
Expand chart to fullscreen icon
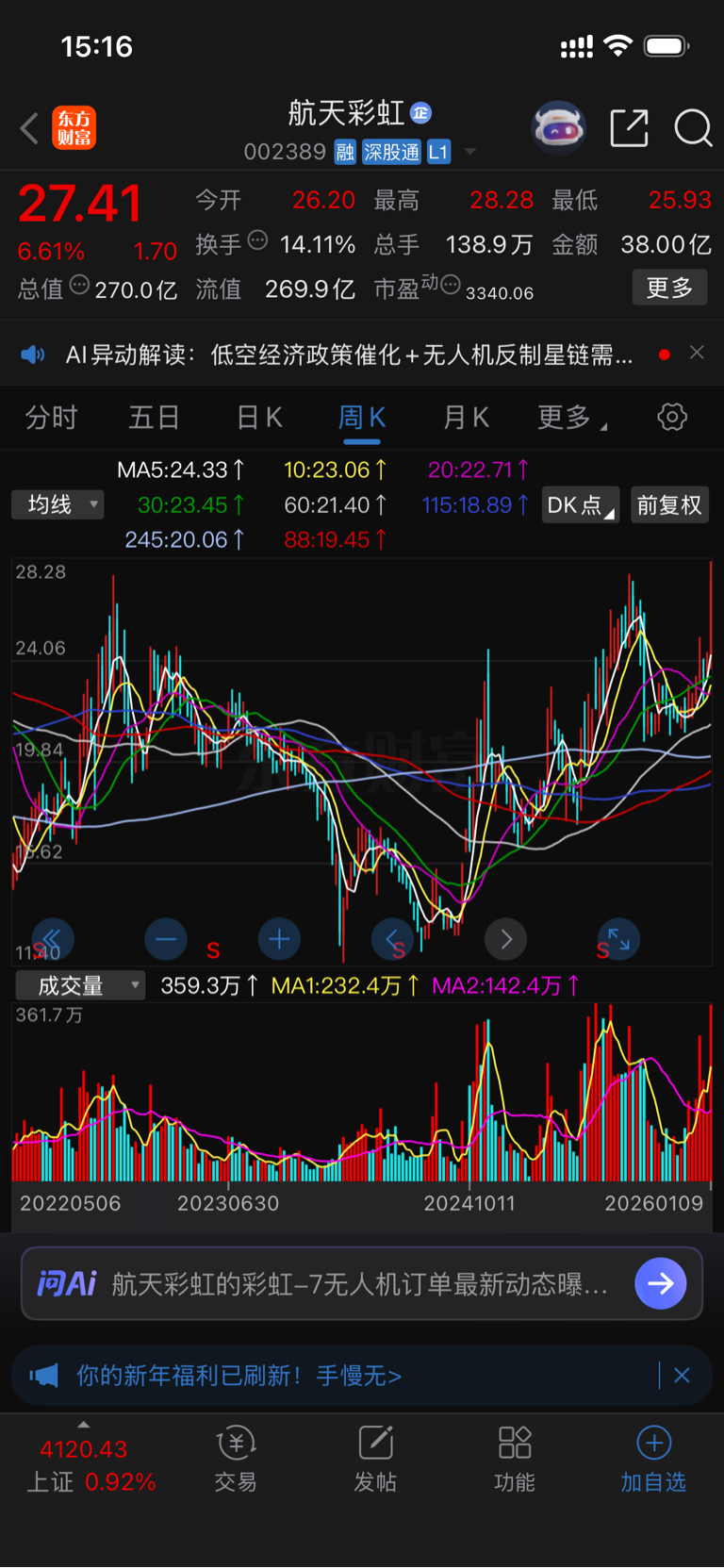coord(619,939)
